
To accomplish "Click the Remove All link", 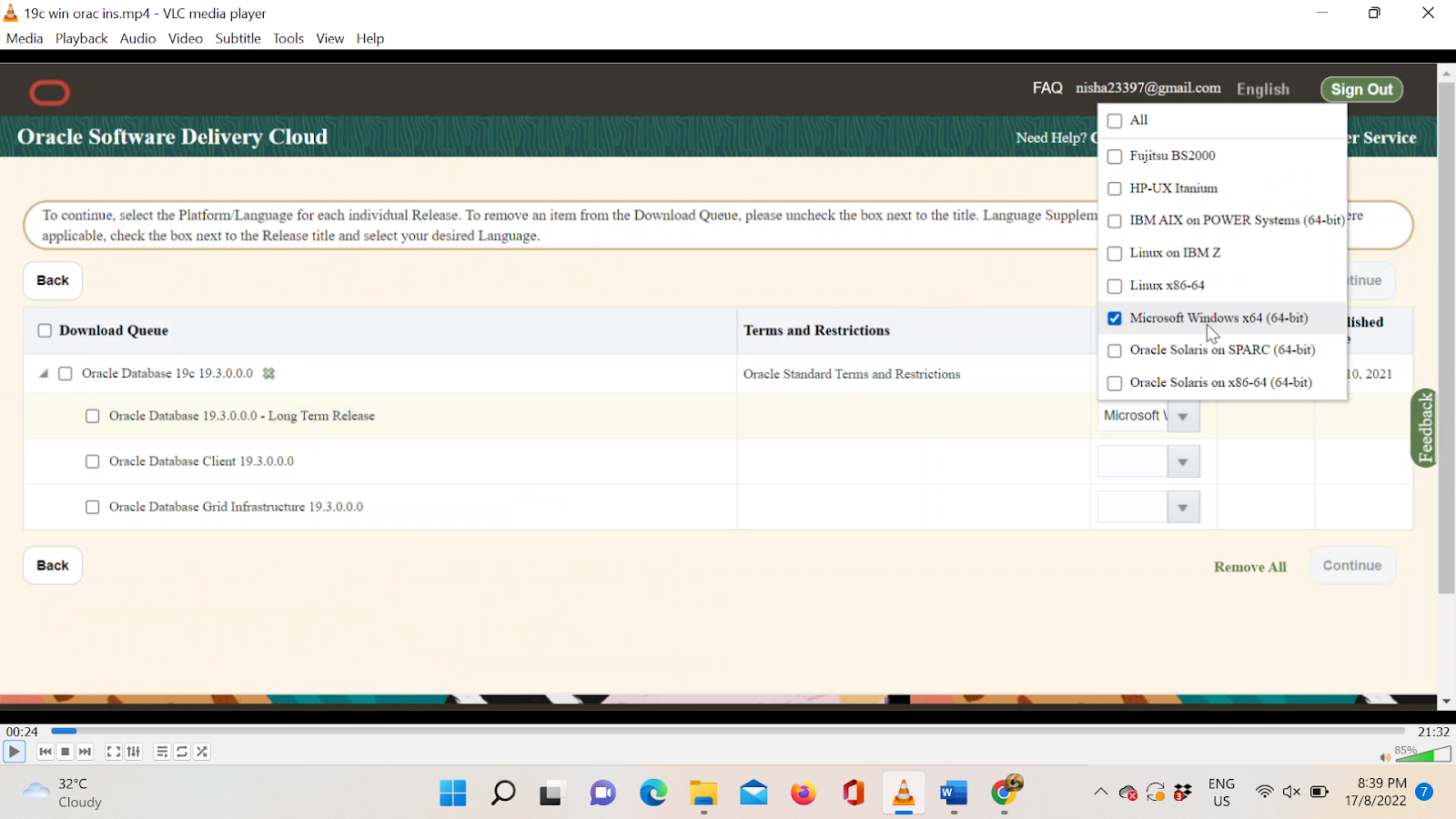I will click(1249, 567).
